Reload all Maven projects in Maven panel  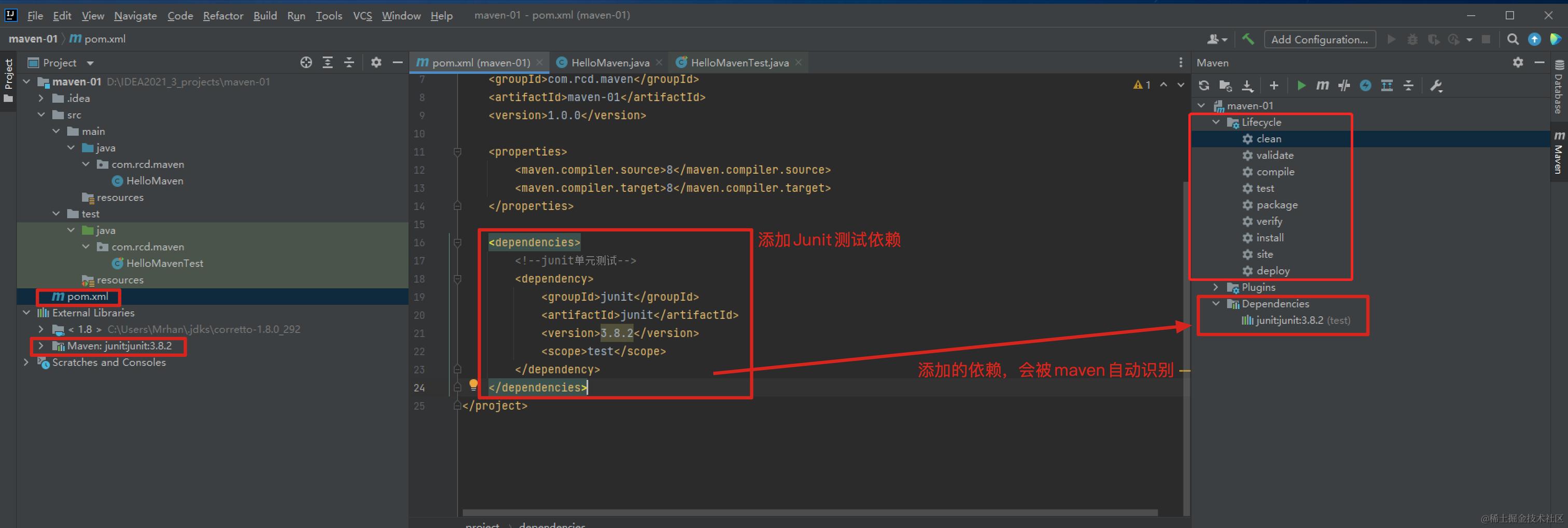pos(1203,86)
